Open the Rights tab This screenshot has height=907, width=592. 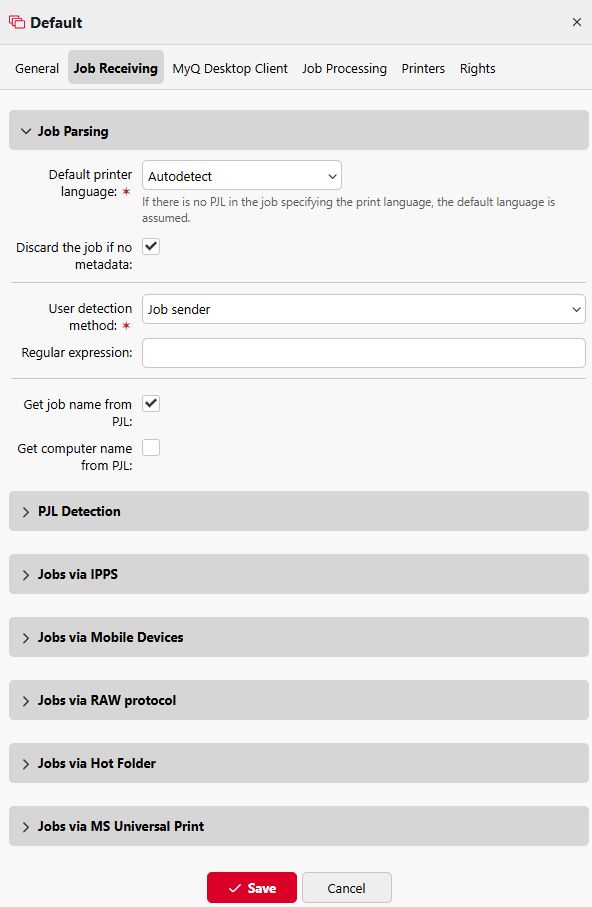tap(477, 68)
